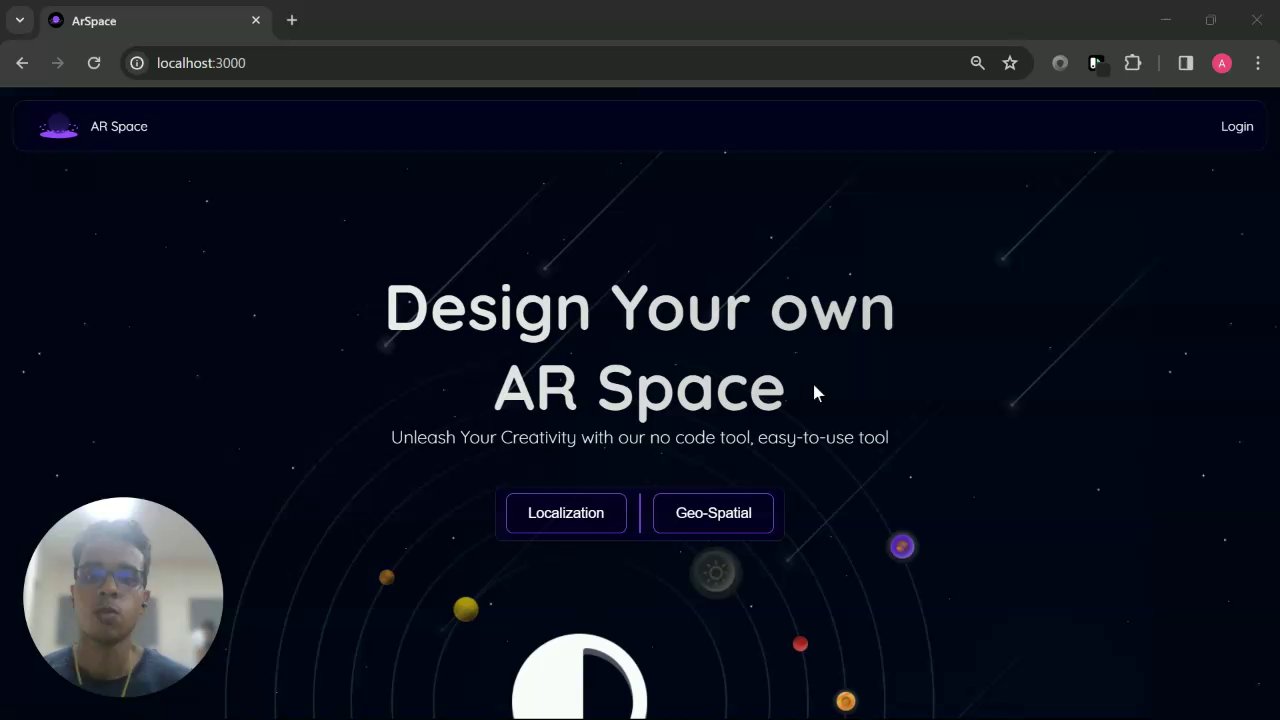Select the ArSpace tab
Viewport: 1280px width, 720px height.
click(x=155, y=20)
